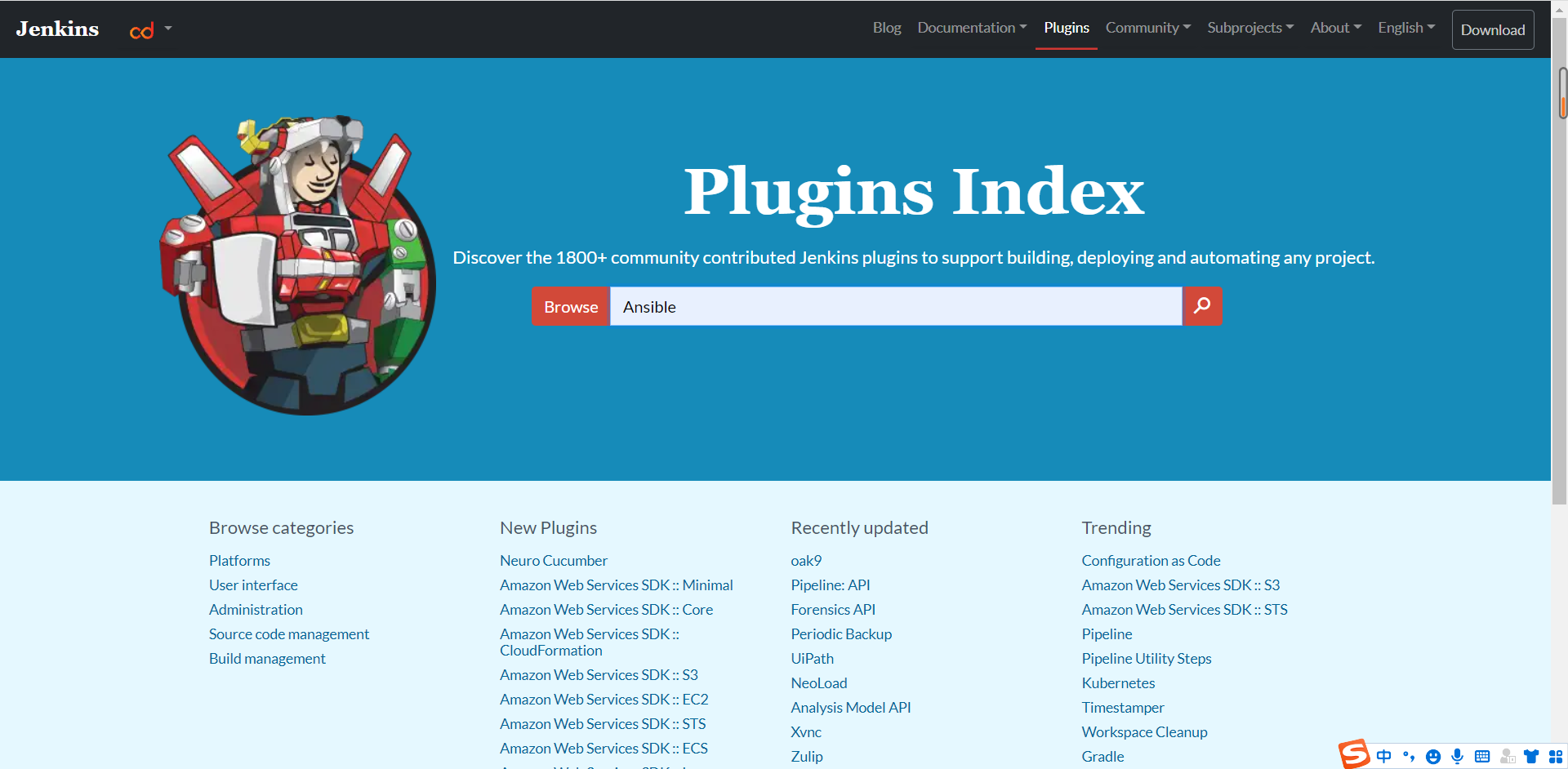1568x769 pixels.
Task: Toggle Chinese input mode in Sogou bar
Action: coord(1383,756)
